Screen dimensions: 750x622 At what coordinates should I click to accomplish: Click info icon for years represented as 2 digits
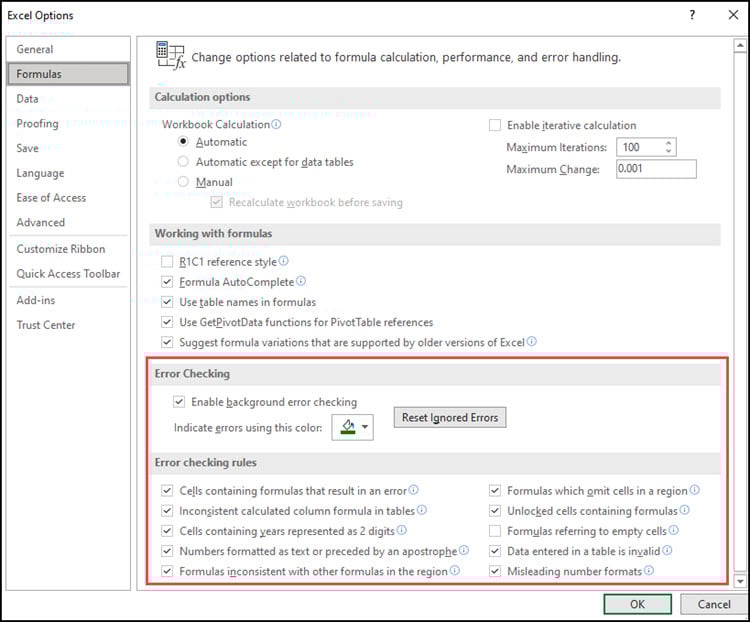402,530
